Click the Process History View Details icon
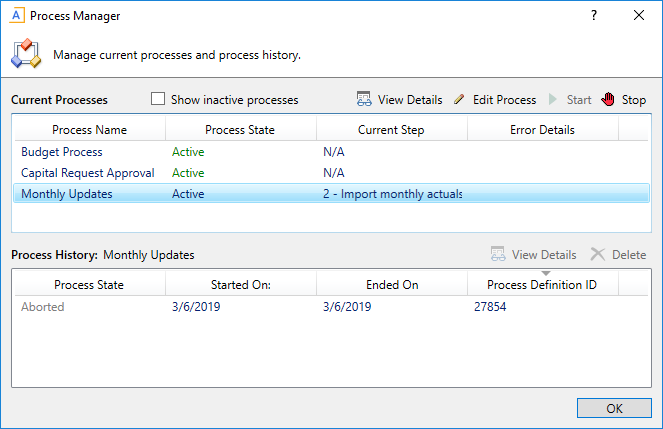663x429 pixels. coord(499,255)
